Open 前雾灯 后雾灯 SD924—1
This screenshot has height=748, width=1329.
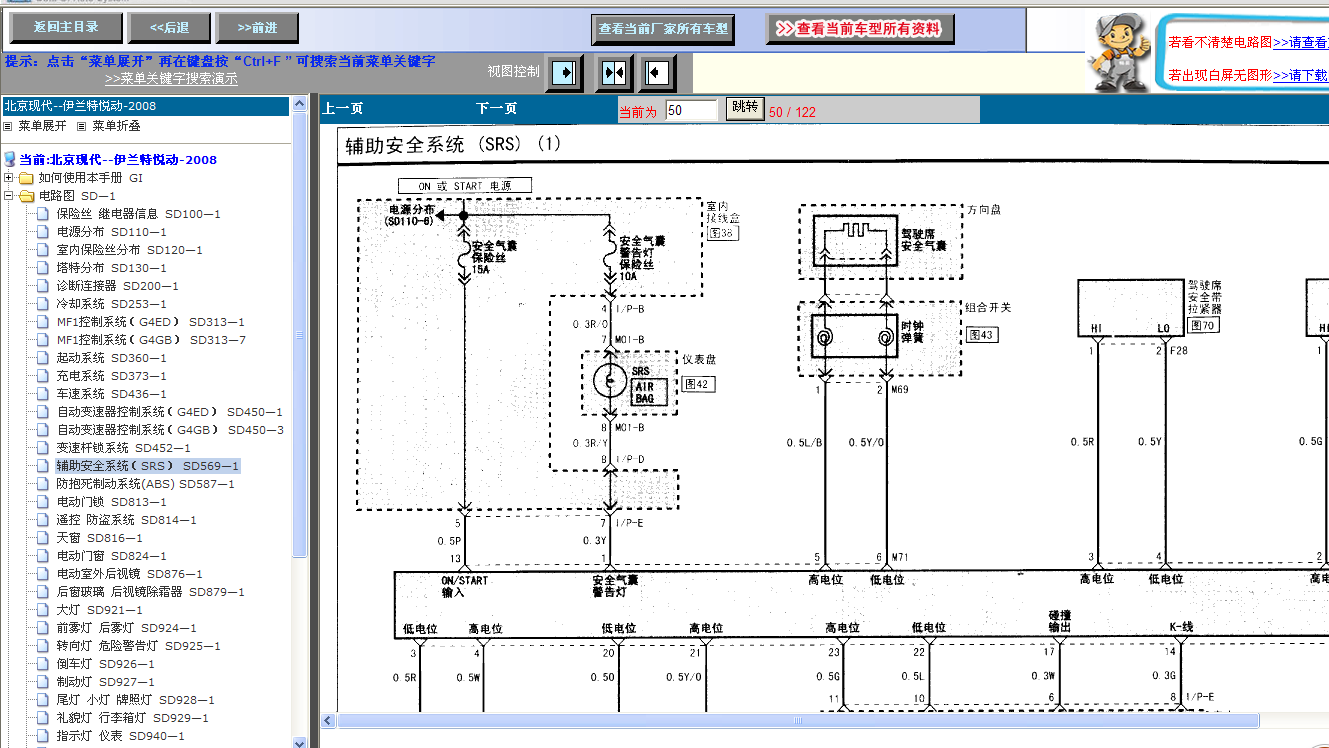[x=127, y=628]
